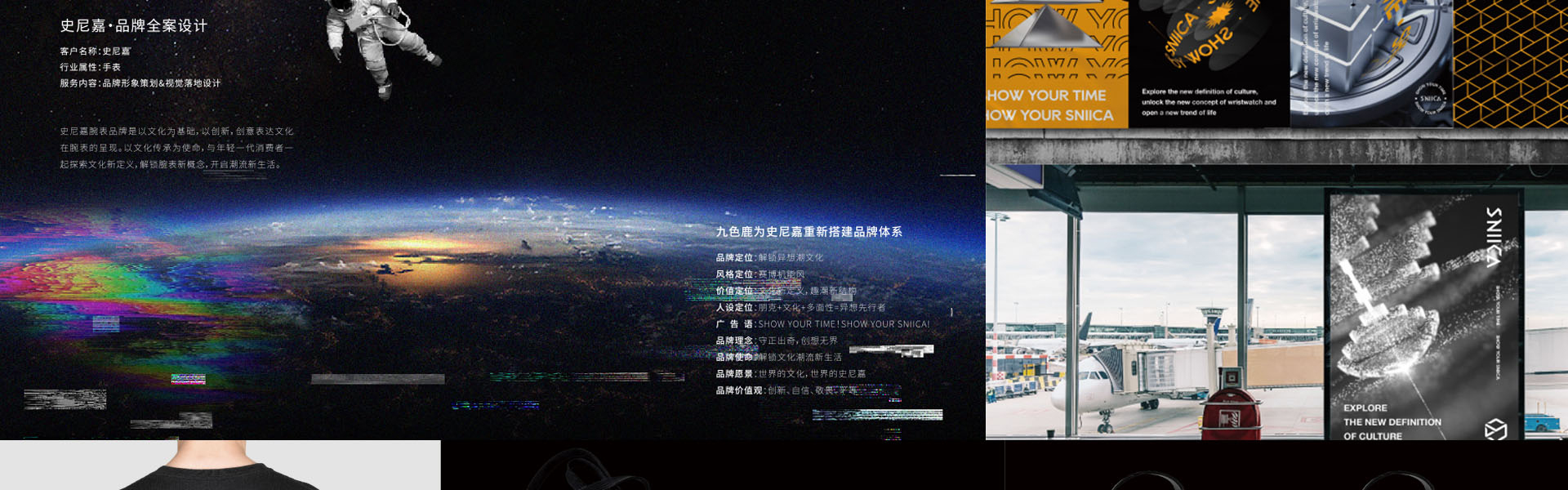Click the 人设定位:朋克+文化+多面性 line
Screen dimensions: 1568x490
pyautogui.click(x=800, y=307)
